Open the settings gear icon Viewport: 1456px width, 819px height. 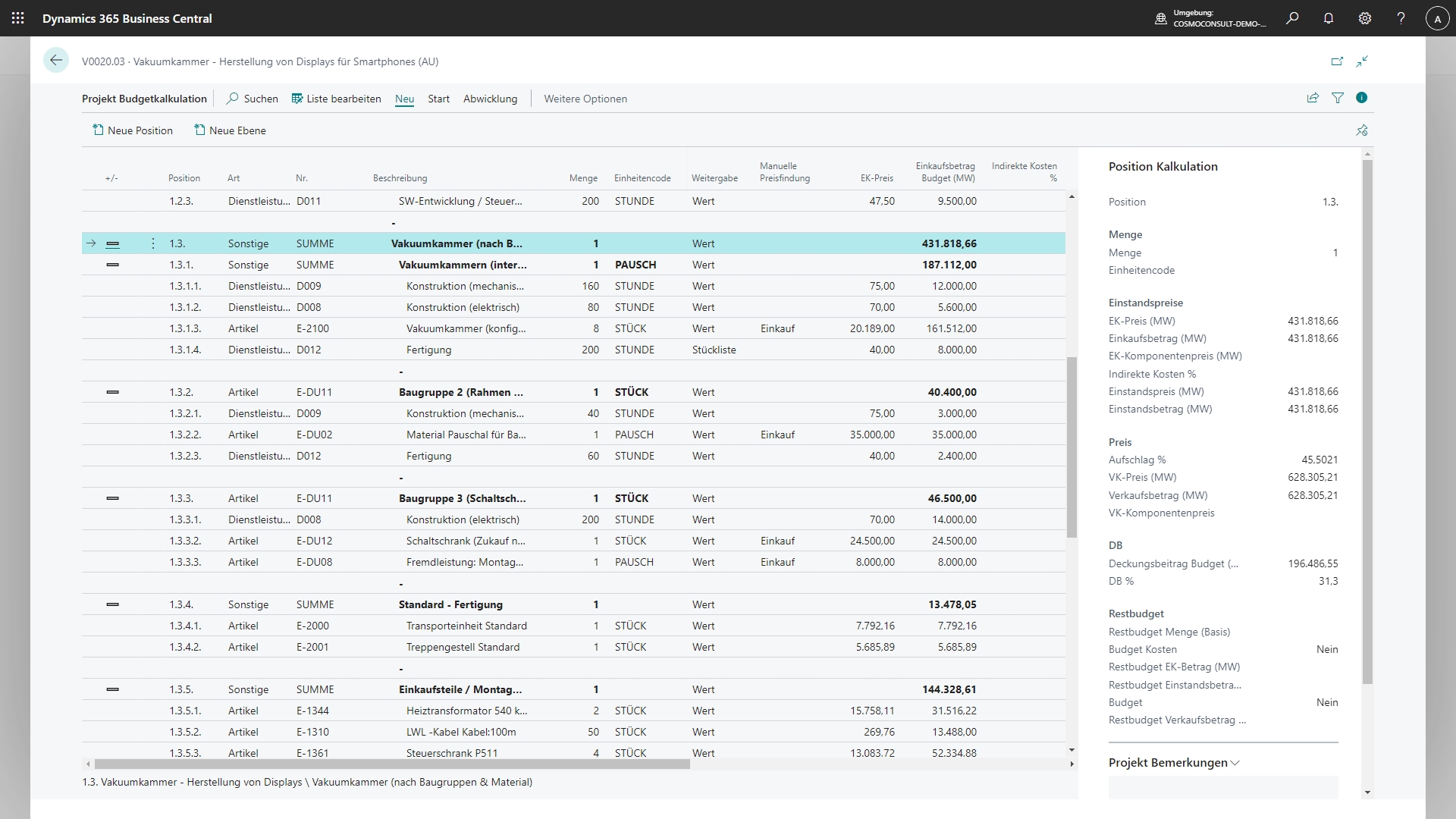(1364, 18)
